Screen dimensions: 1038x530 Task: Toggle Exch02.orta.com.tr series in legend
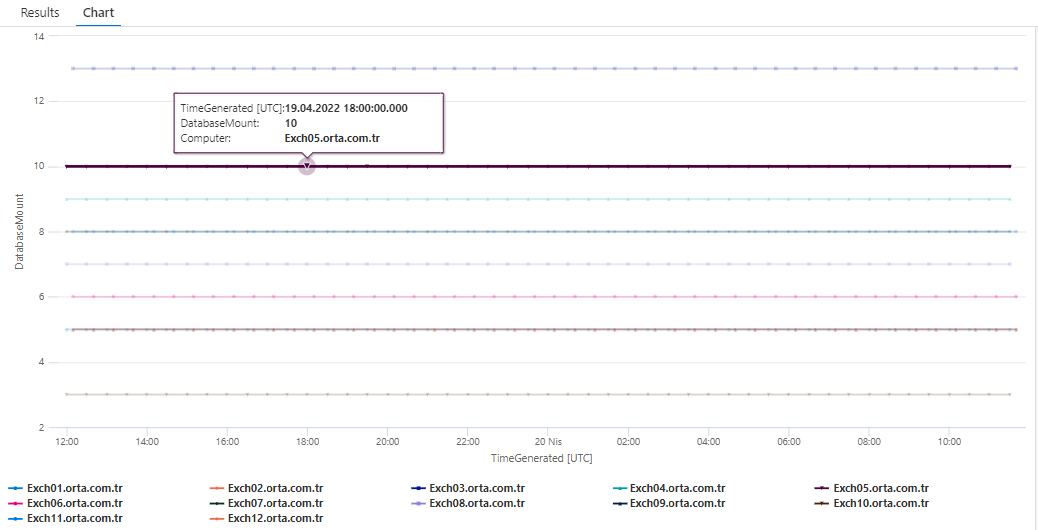265,488
